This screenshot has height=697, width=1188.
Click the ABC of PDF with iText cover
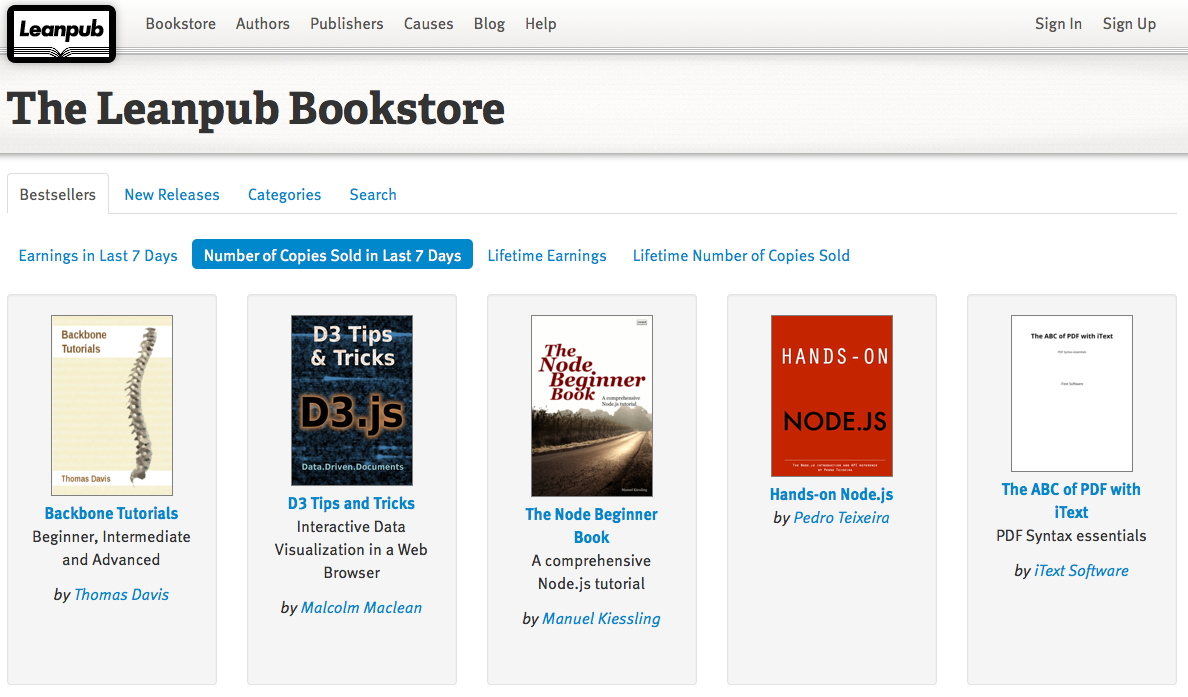(1071, 393)
